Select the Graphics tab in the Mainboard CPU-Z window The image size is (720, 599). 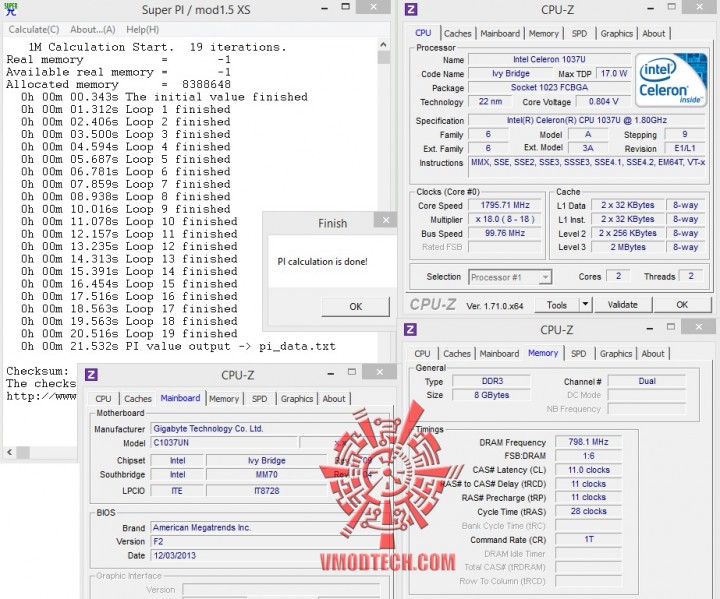pyautogui.click(x=297, y=399)
